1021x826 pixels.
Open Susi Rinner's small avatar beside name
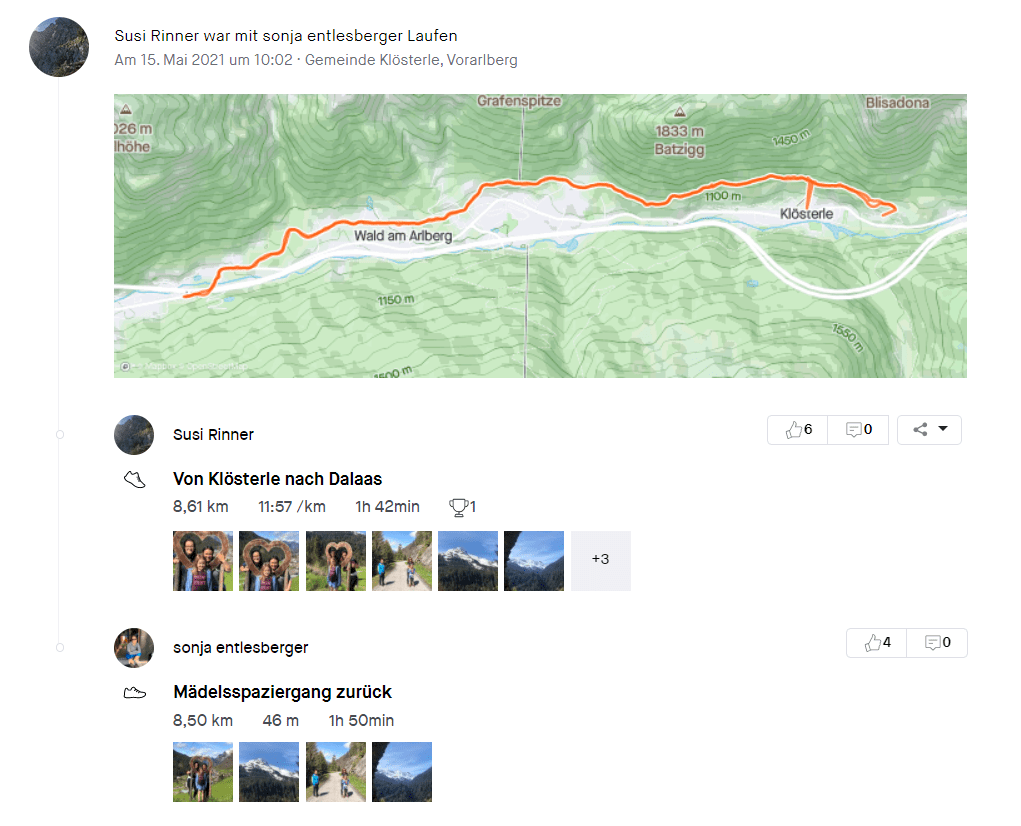(x=134, y=435)
